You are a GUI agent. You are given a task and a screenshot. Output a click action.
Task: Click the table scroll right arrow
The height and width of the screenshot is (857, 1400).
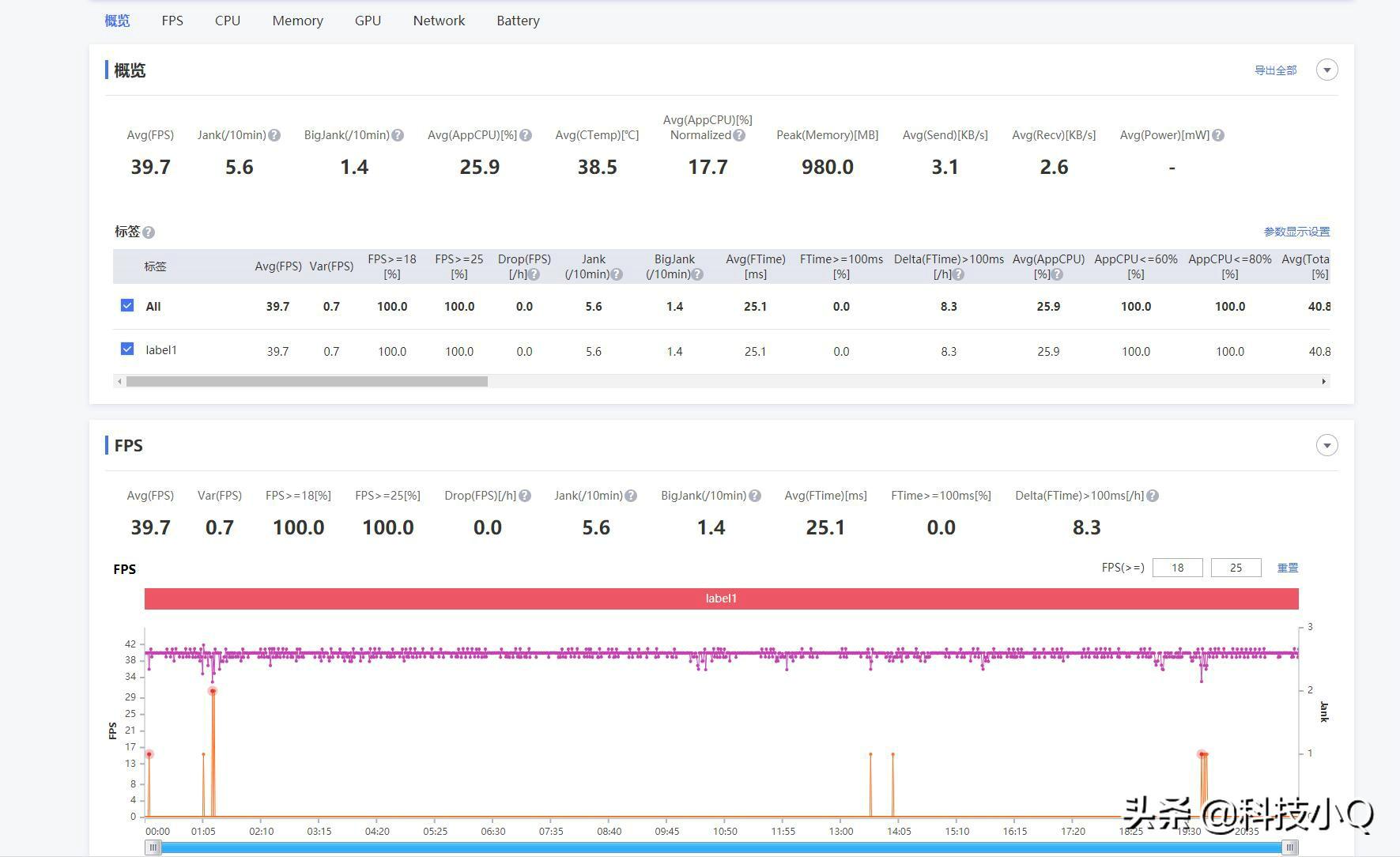point(1324,381)
